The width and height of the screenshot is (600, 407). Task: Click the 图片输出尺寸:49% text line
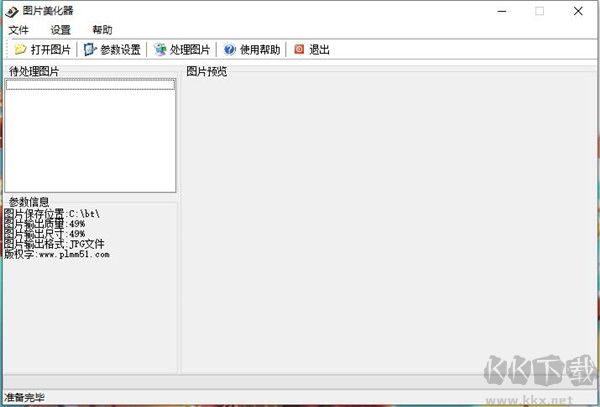point(44,233)
